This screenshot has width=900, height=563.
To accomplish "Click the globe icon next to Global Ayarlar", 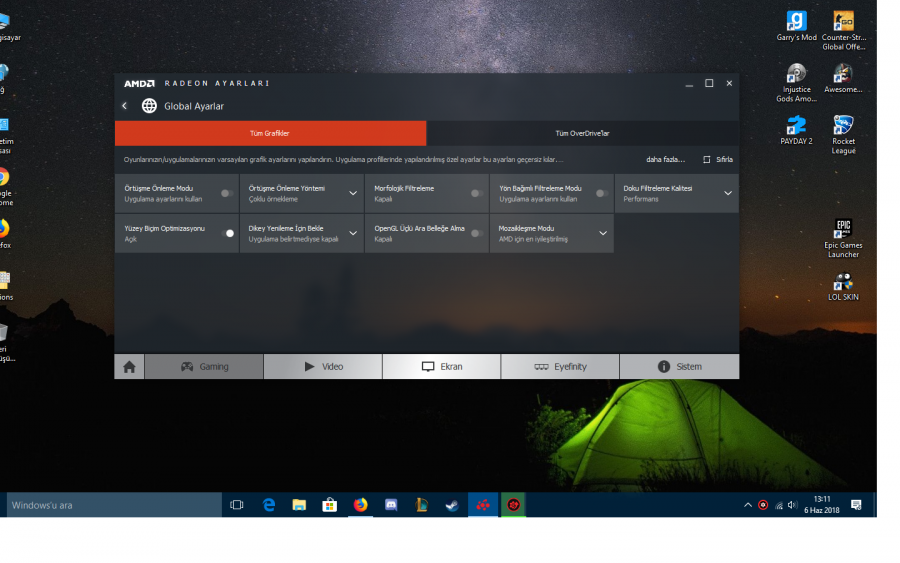I will (149, 106).
